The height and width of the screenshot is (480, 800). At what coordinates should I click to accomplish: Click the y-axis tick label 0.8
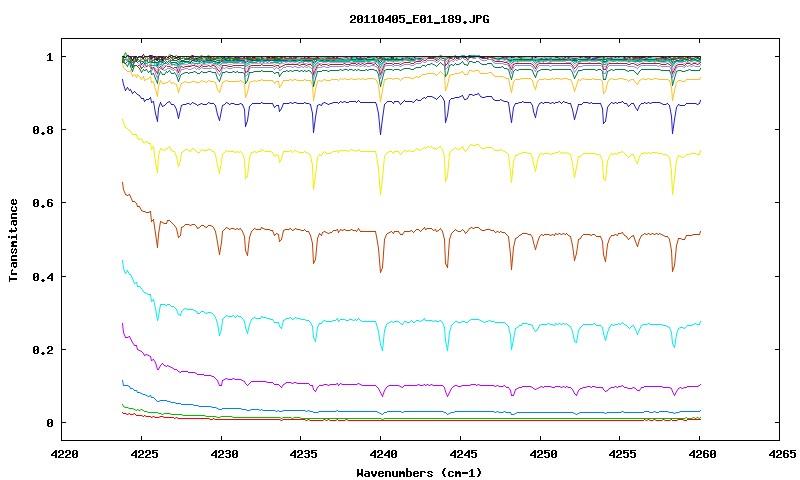coord(42,130)
